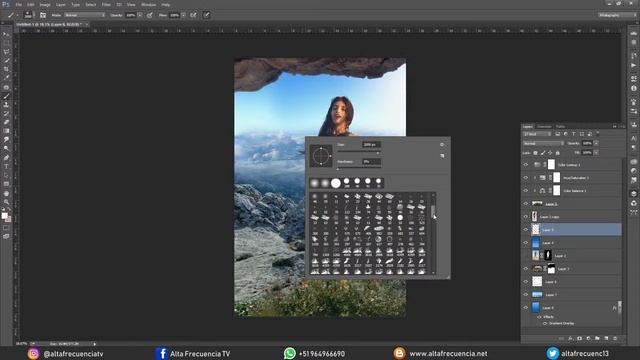
Task: Switch to the Channels tab
Action: 544,127
